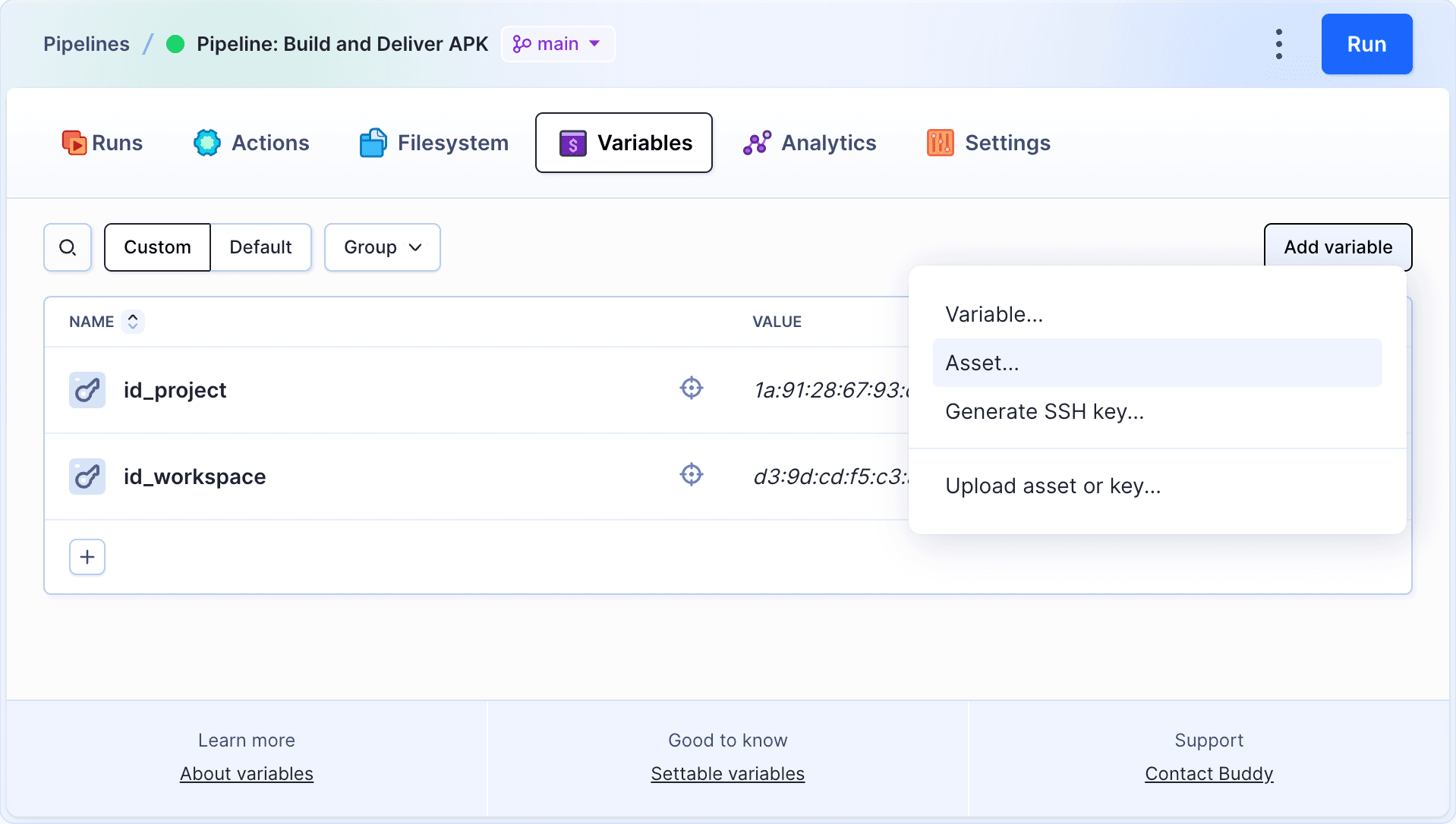Click the target icon for id_project
The height and width of the screenshot is (824, 1456).
[691, 388]
